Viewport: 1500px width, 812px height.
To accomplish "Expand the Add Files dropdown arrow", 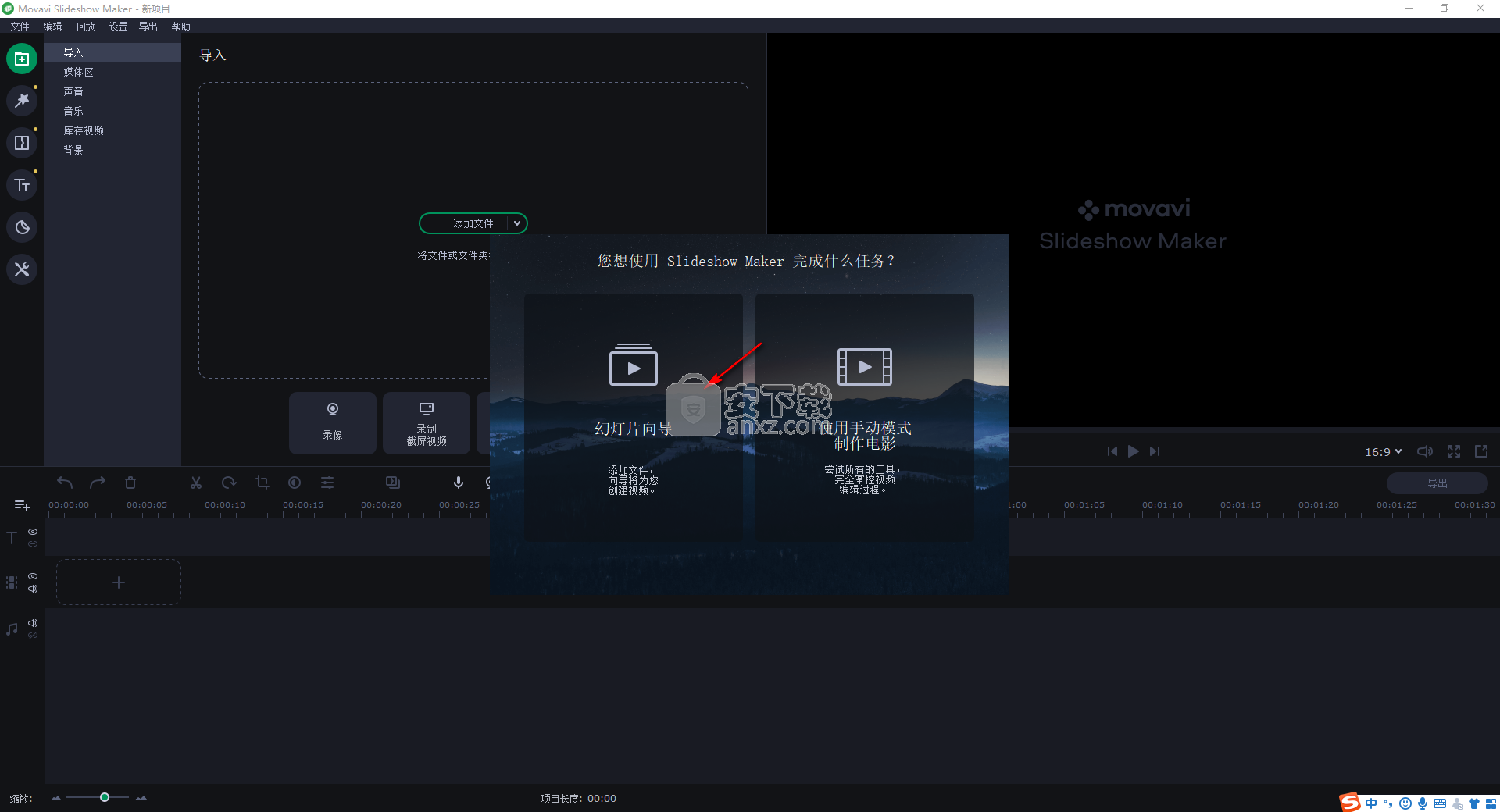I will point(517,223).
